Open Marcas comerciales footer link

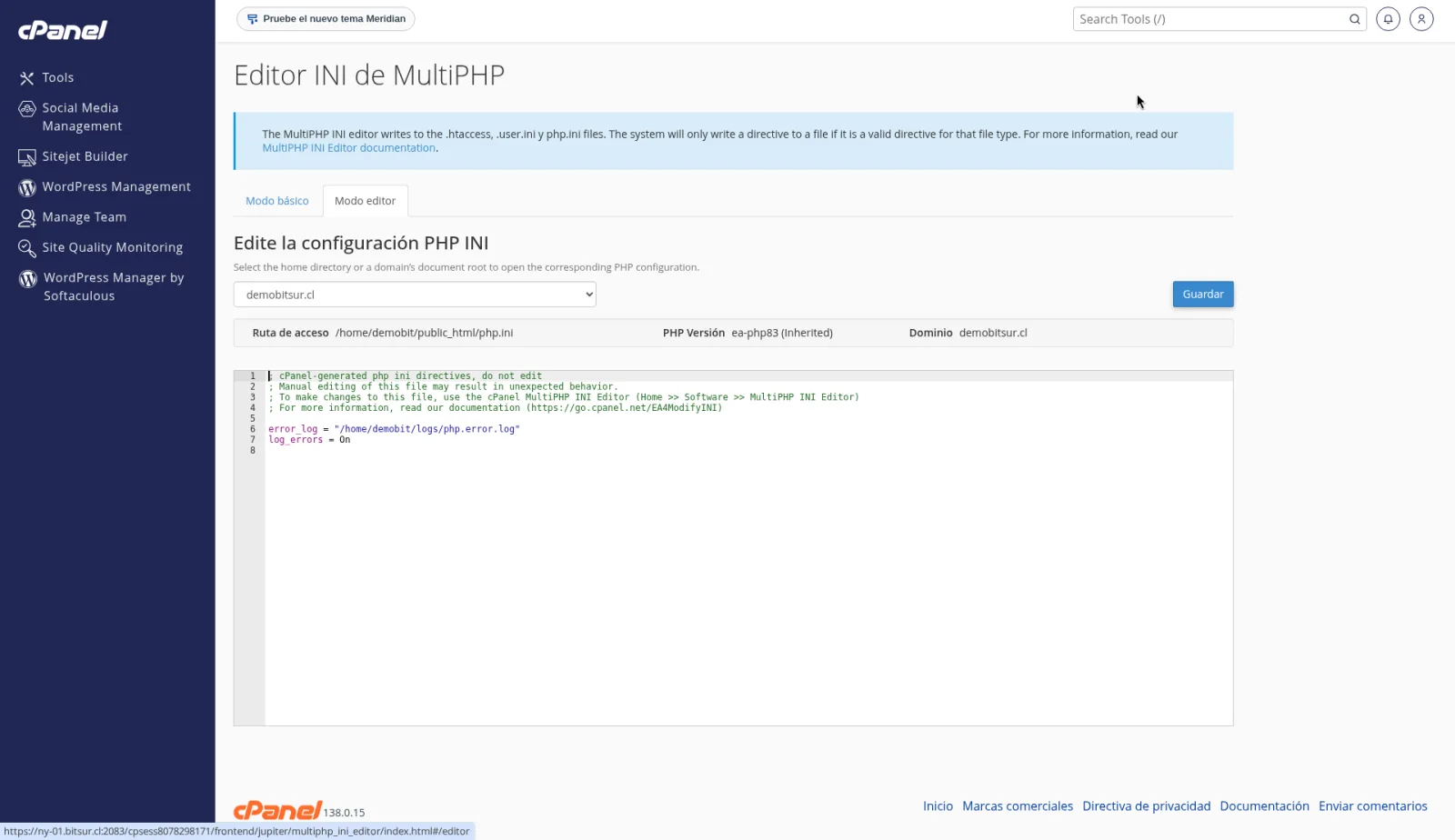tap(1018, 806)
